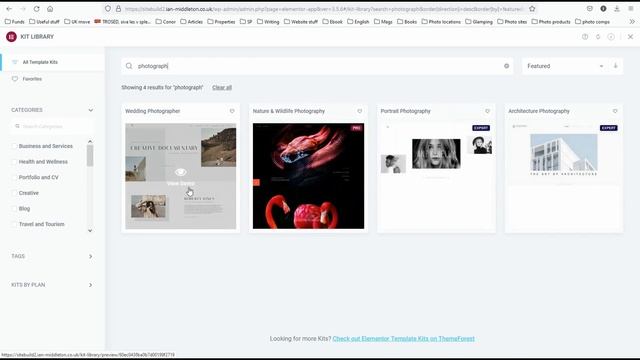The width and height of the screenshot is (640, 360).
Task: Open the Nature & Wildlife Photography title
Action: pos(289,111)
